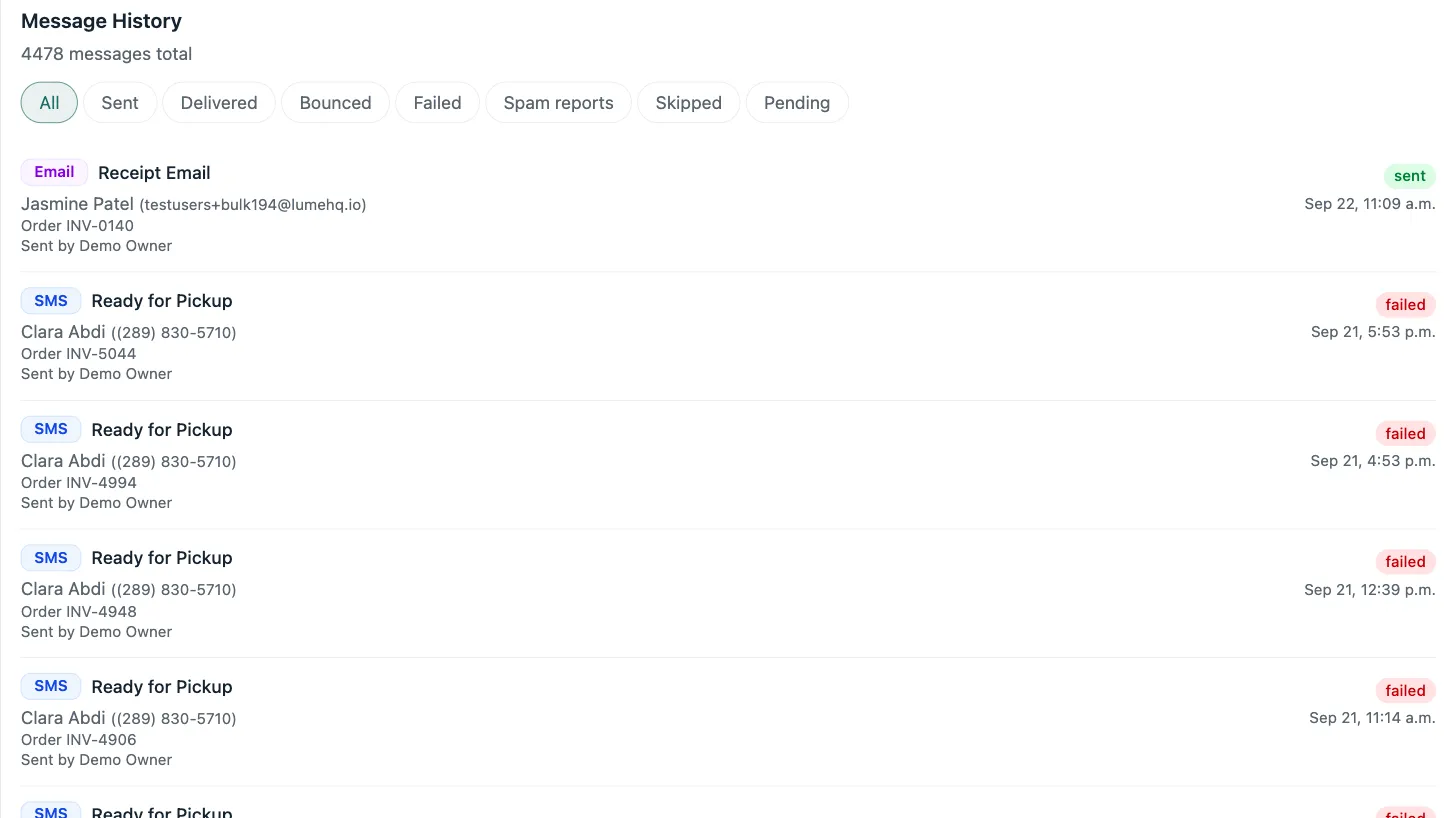Screen dimensions: 1456x818
Task: Click failed badge dated Sep 21, 5:53 p.m.
Action: (x=1405, y=305)
